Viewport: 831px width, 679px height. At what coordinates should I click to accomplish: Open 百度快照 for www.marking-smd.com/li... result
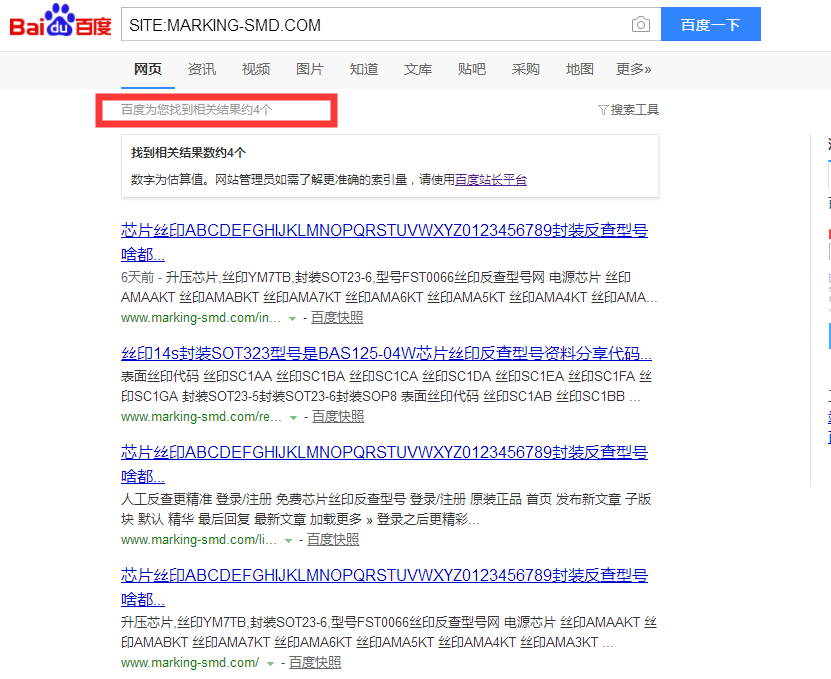[x=333, y=540]
